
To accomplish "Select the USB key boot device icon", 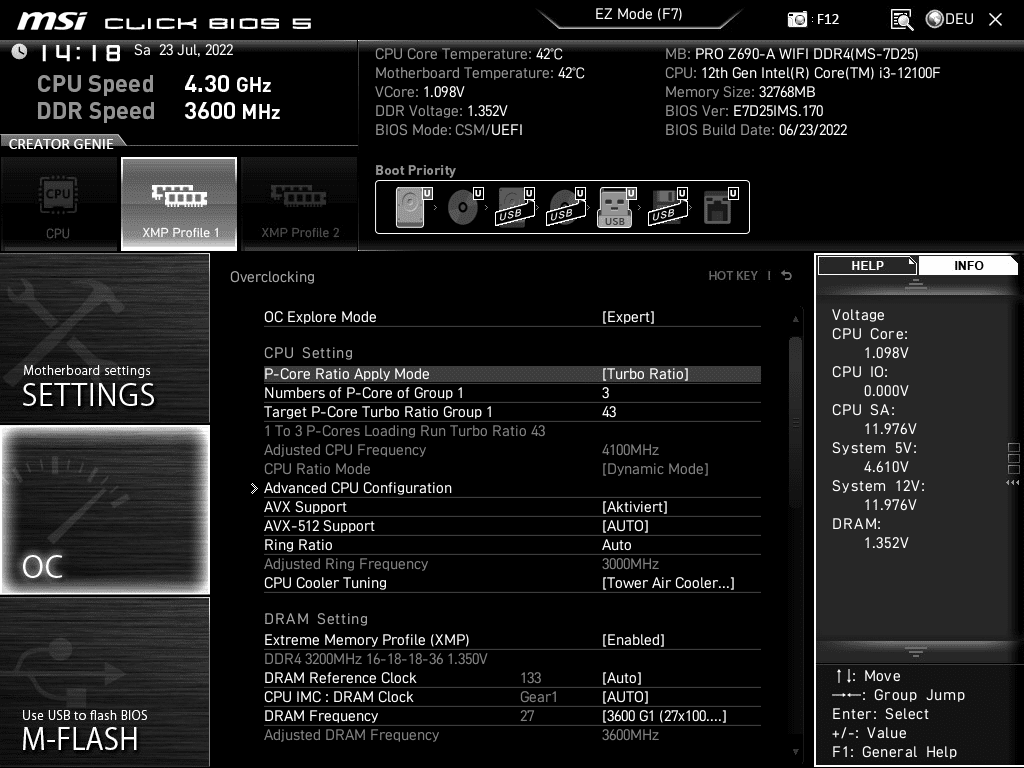I will coord(616,207).
